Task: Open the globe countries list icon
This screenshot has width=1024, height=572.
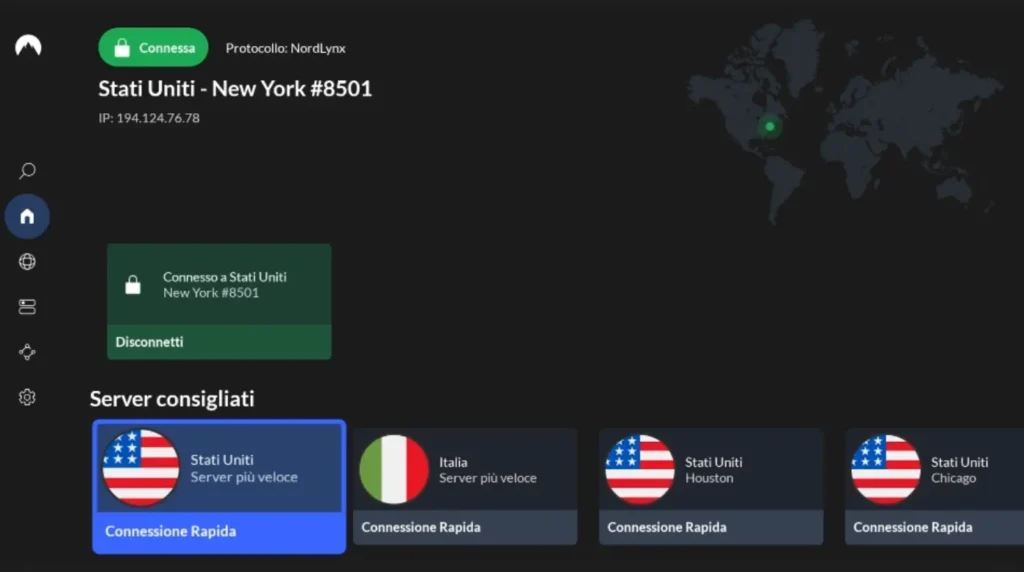Action: tap(27, 261)
